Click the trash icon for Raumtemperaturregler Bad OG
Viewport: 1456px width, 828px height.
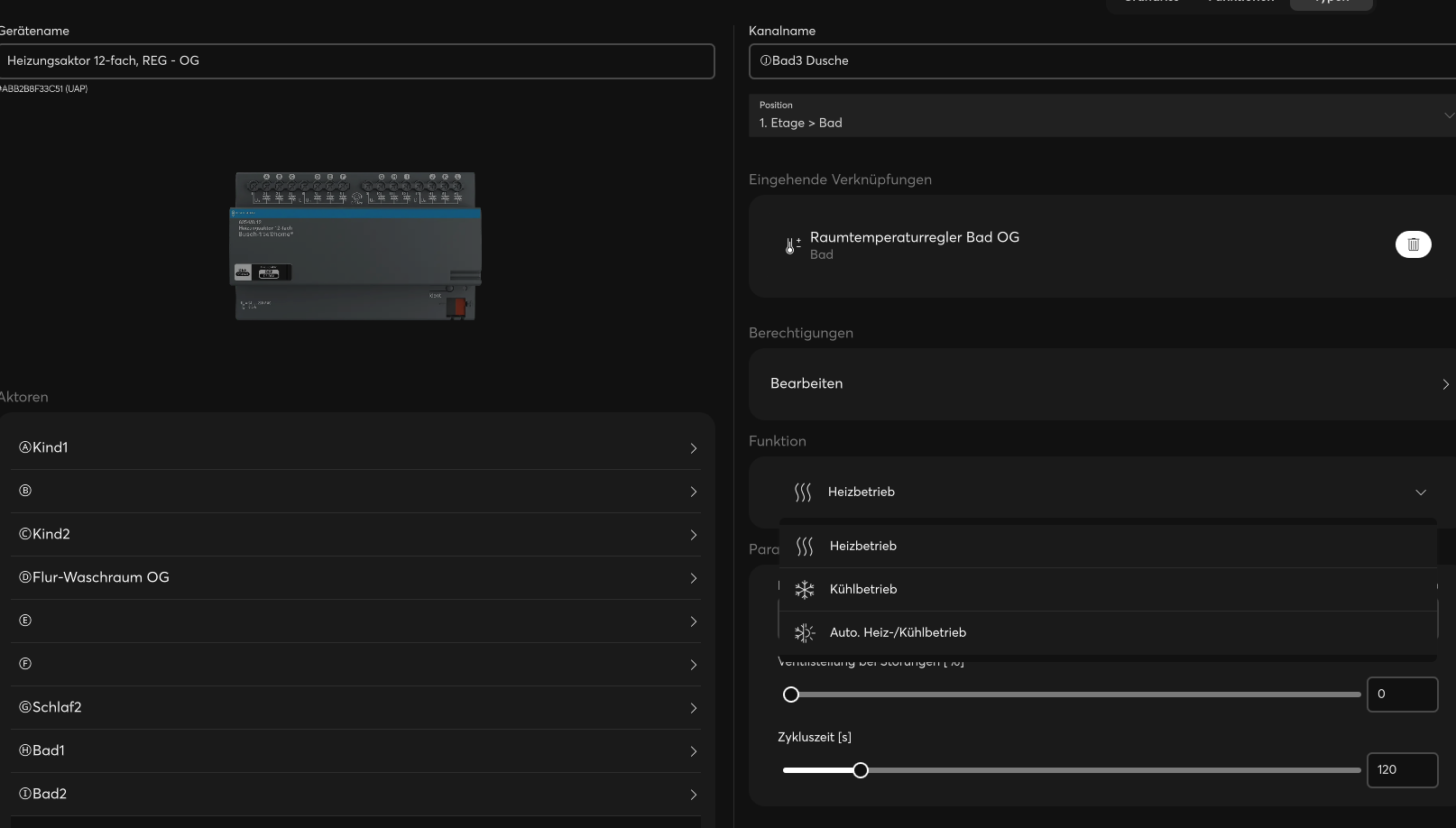tap(1413, 244)
